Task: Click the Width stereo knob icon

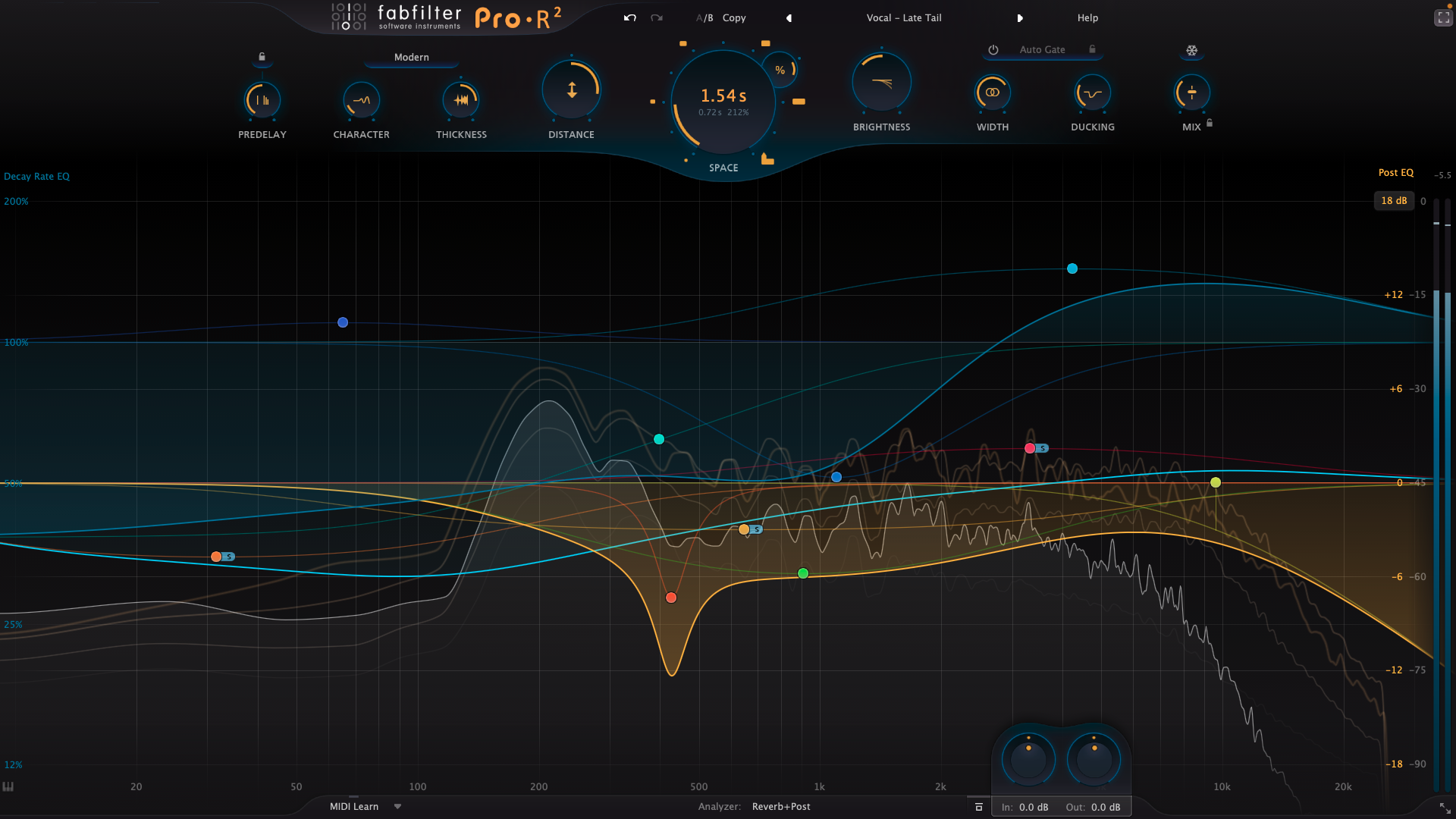Action: (993, 92)
